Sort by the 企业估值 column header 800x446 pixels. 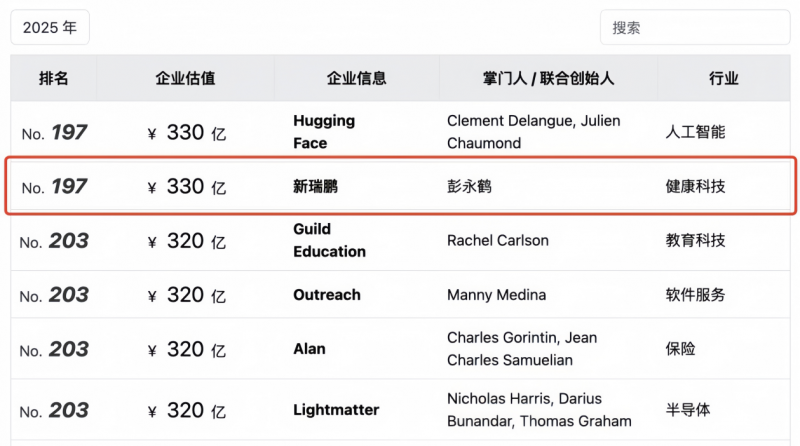[185, 78]
